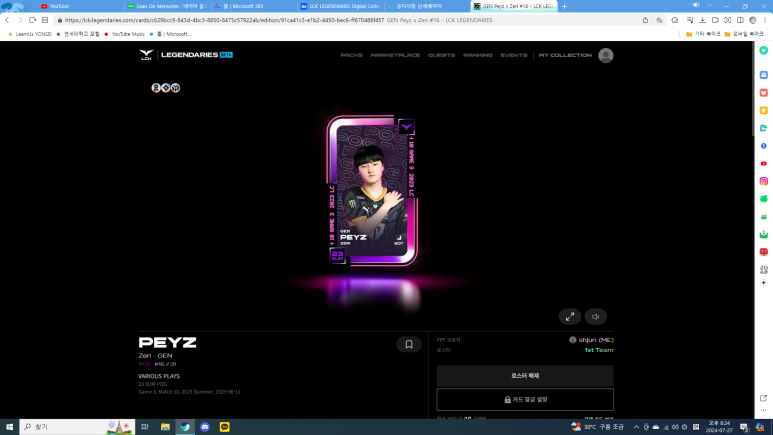Add this page to bookmarks
773x435 pixels.
pyautogui.click(x=659, y=20)
